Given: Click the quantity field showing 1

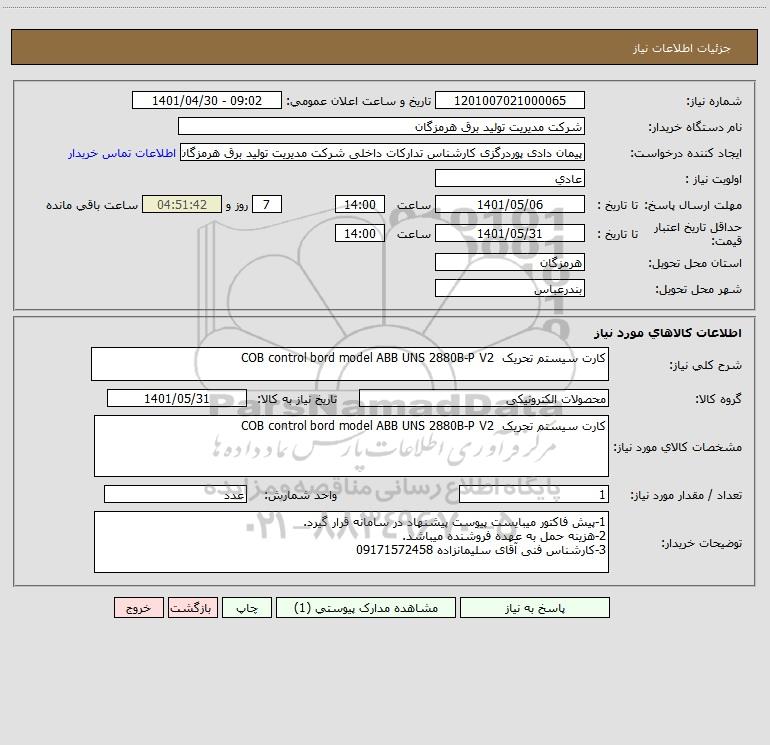Looking at the screenshot, I should [534, 495].
